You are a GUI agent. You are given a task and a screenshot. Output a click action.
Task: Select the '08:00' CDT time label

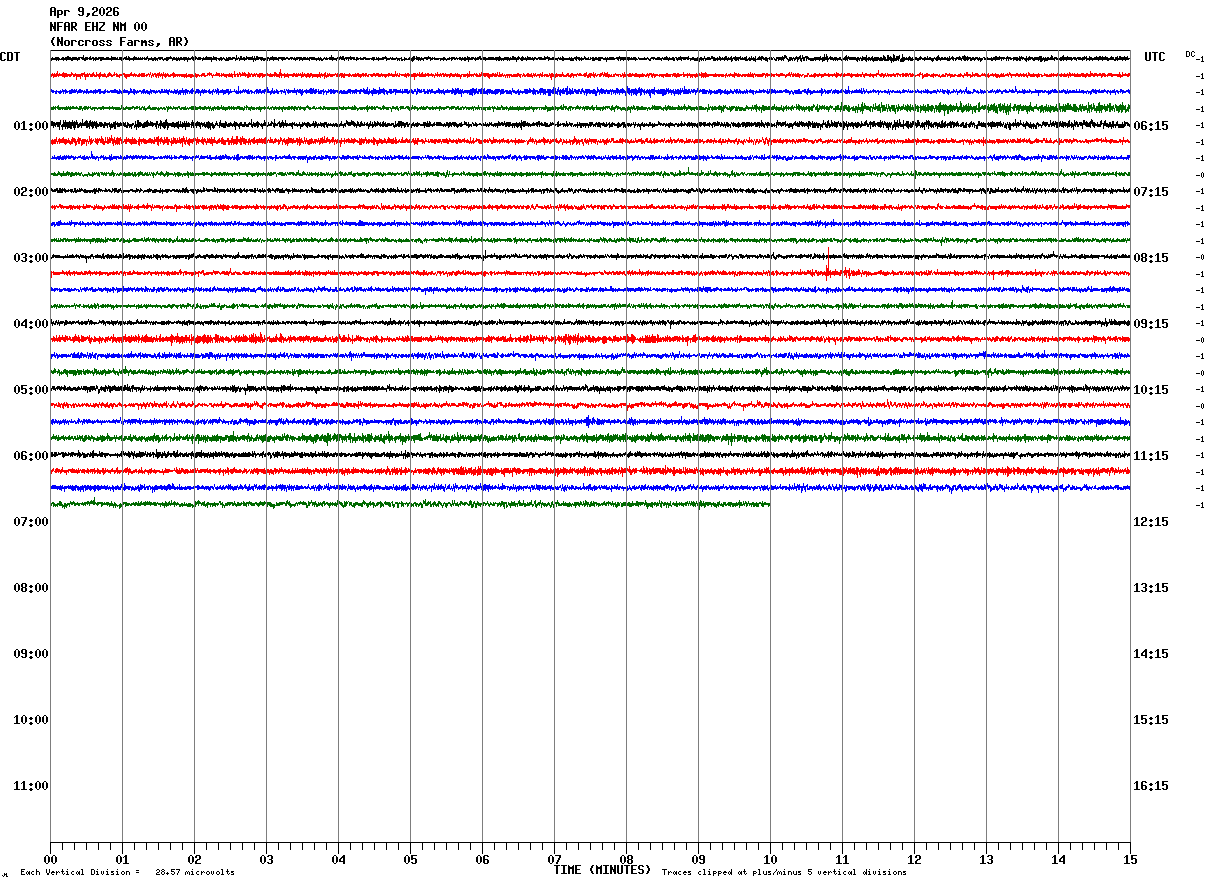coord(31,588)
